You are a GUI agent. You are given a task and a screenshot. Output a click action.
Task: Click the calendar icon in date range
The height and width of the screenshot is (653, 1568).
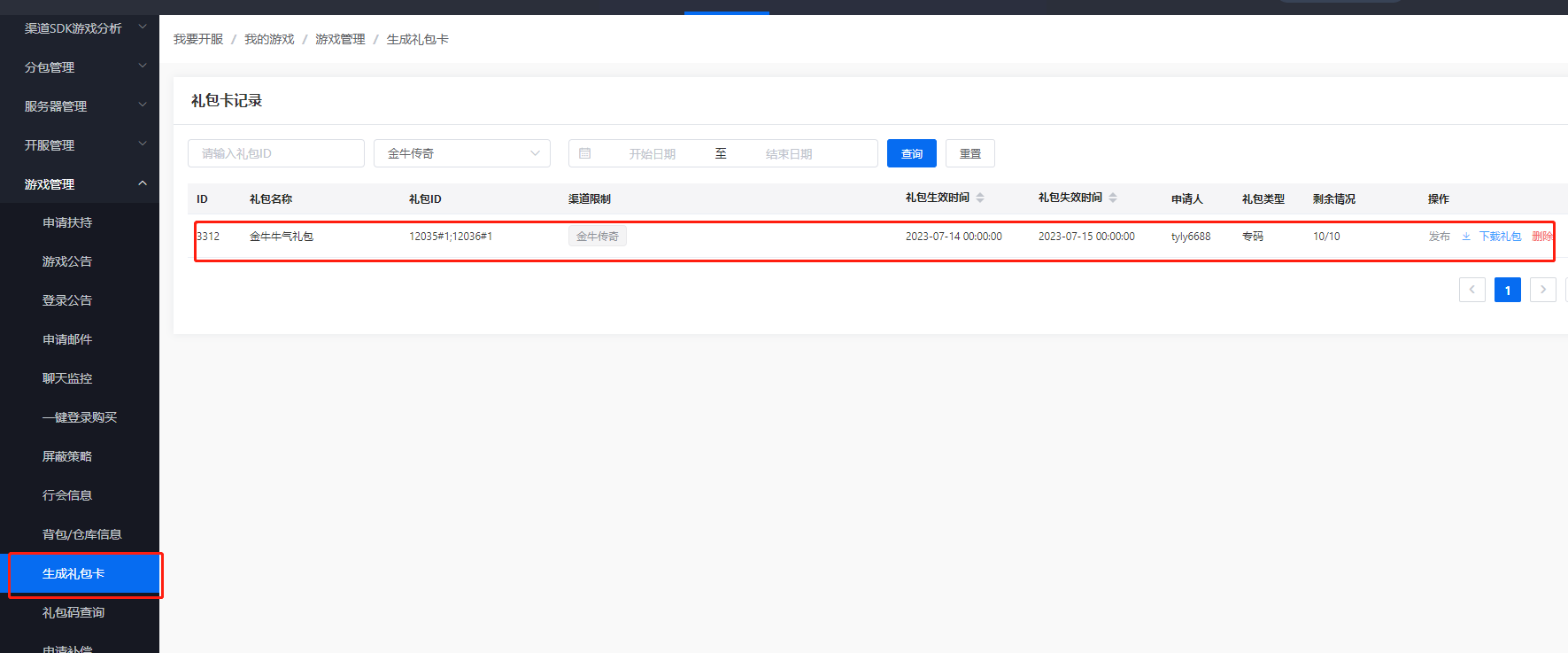(x=585, y=153)
